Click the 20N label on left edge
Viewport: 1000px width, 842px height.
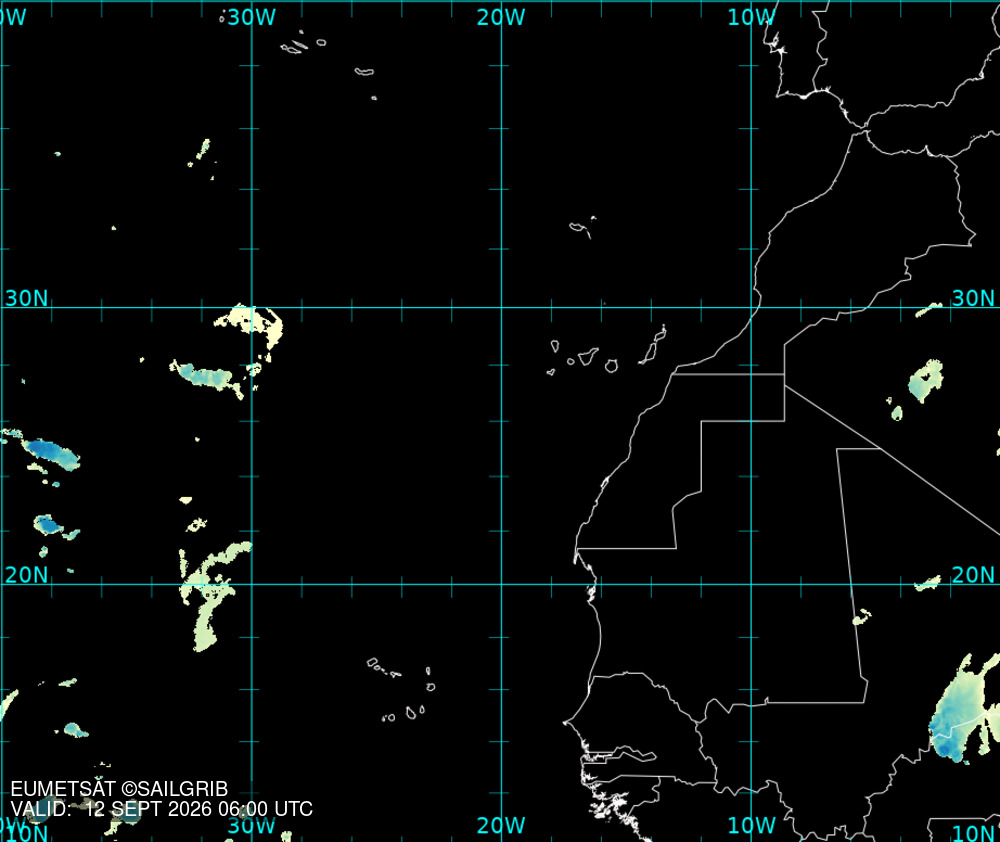[x=26, y=575]
